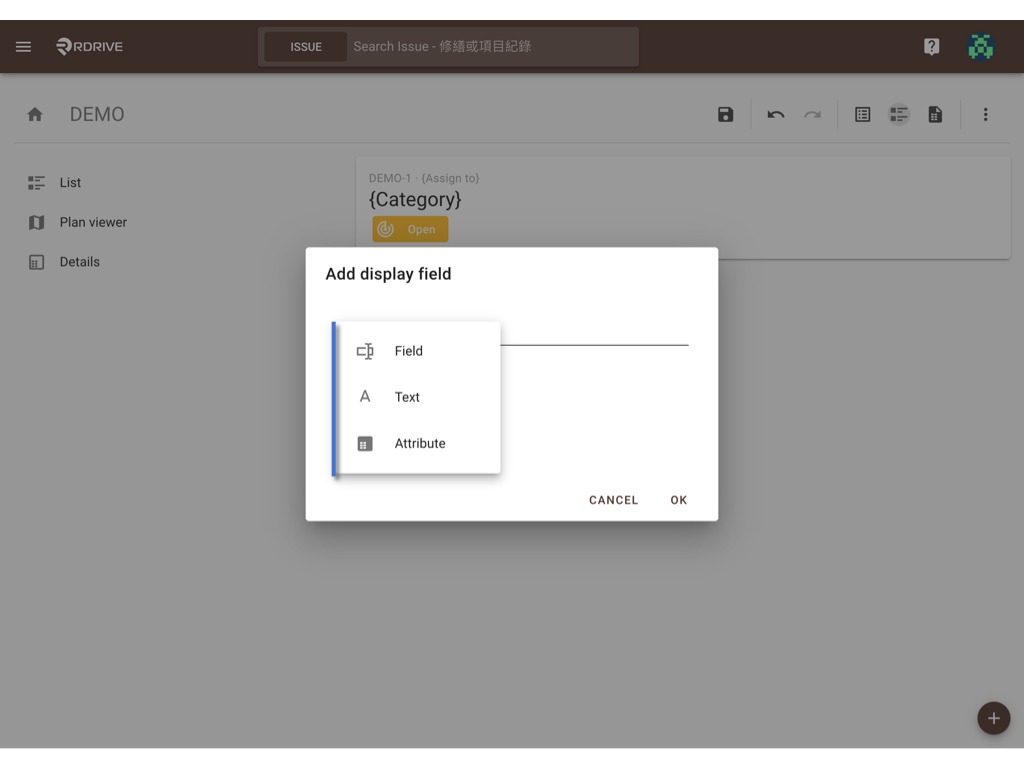Click the DEMO project title
Image resolution: width=1024 pixels, height=768 pixels.
click(x=97, y=115)
